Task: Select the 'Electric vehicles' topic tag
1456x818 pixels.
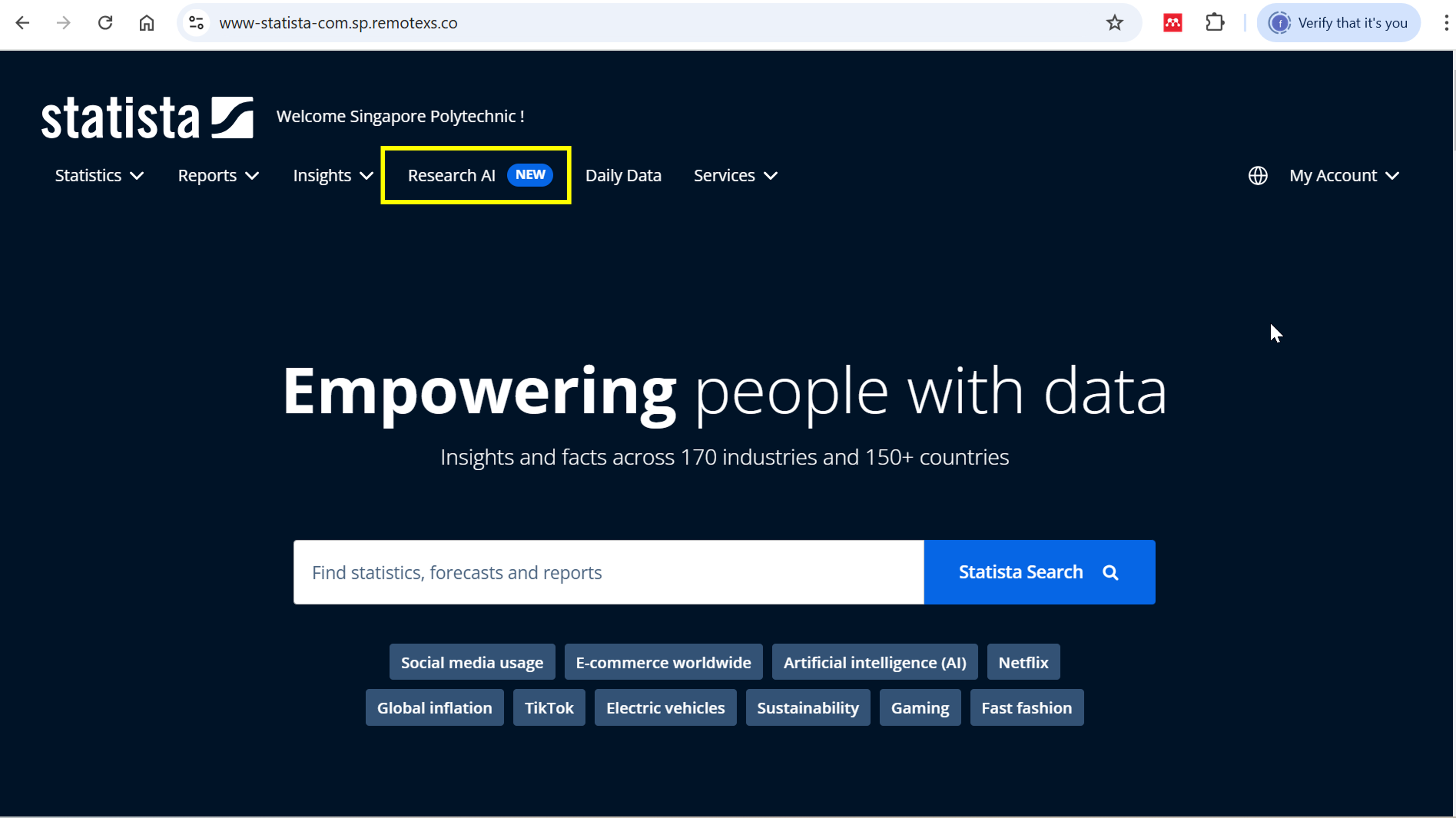Action: 665,707
